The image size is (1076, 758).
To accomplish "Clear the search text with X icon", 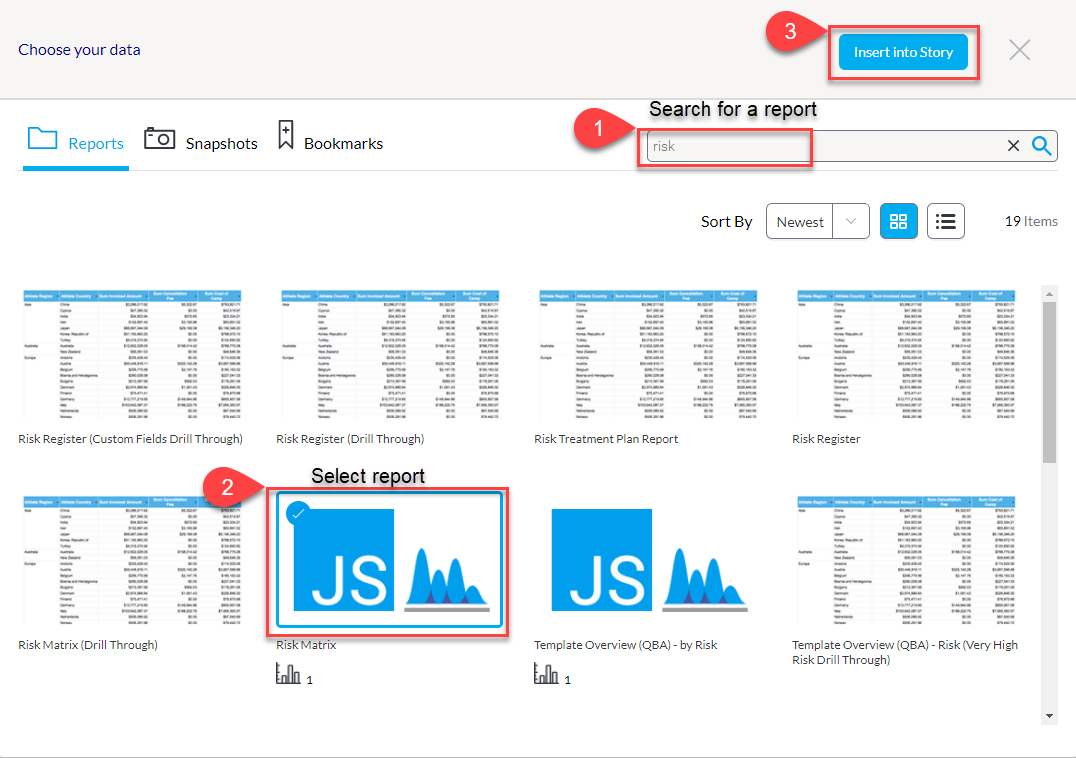I will pyautogui.click(x=1013, y=146).
